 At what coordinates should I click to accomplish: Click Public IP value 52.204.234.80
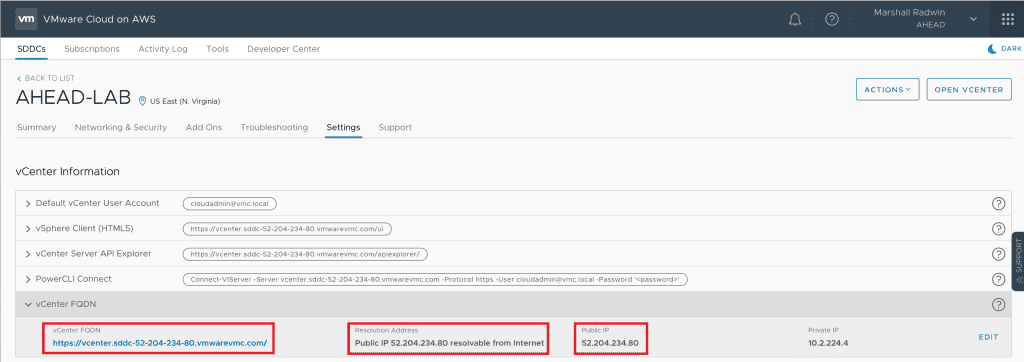610,343
